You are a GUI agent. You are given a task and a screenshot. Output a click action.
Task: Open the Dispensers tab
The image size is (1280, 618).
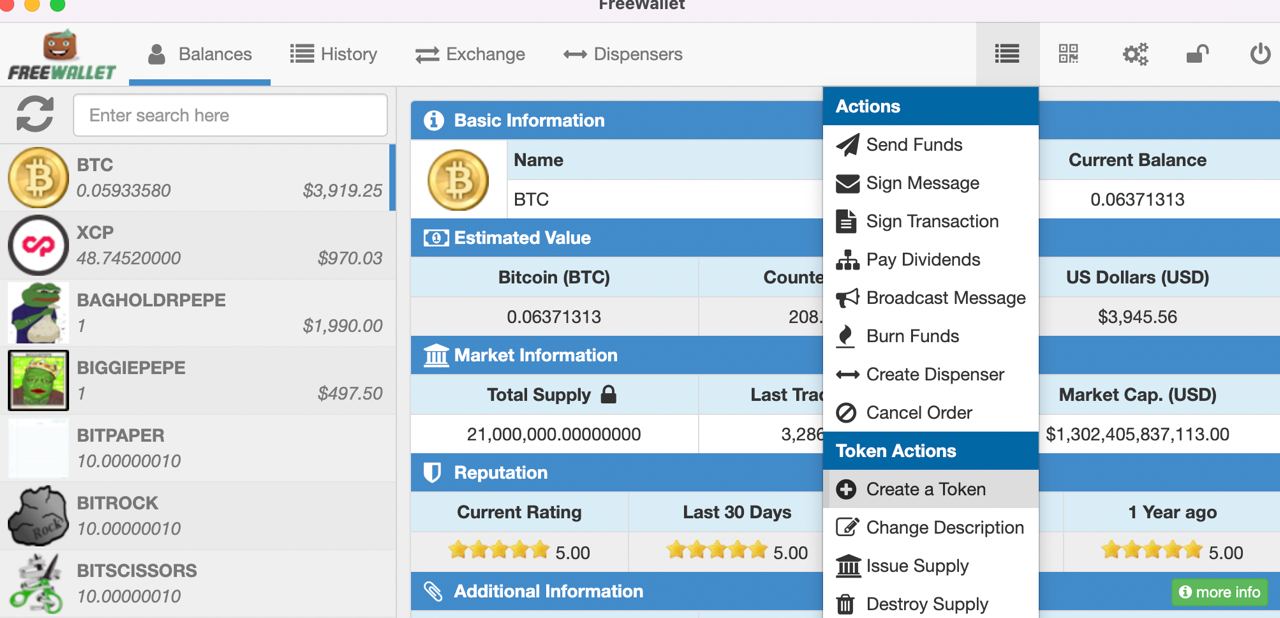tap(623, 54)
